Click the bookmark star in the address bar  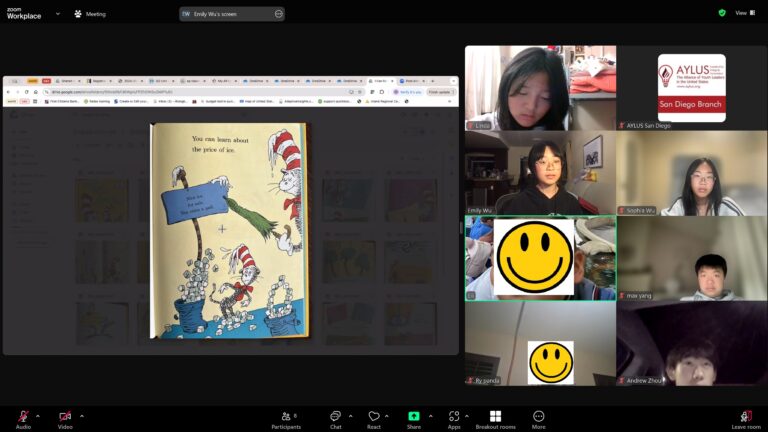pyautogui.click(x=360, y=92)
